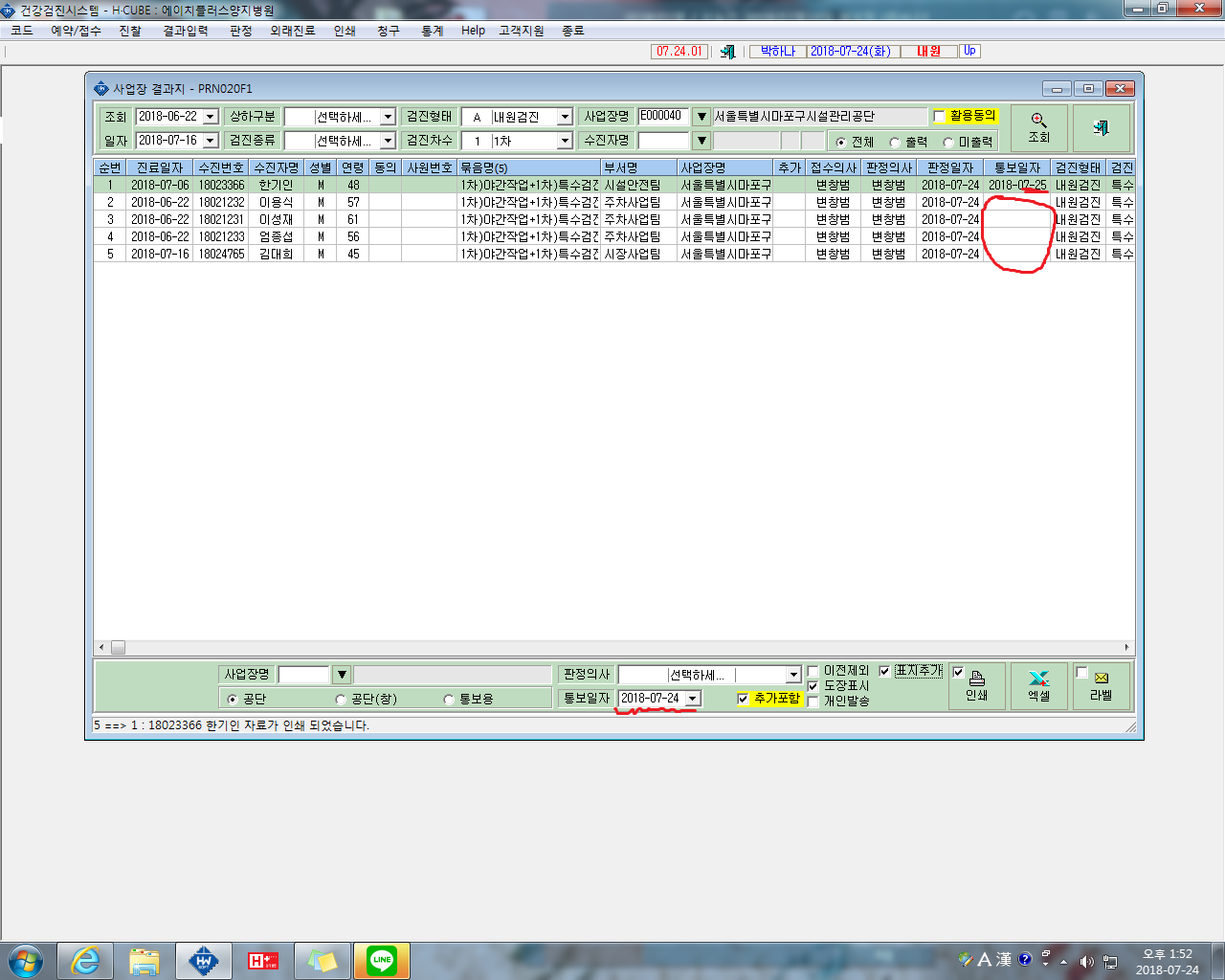The width and height of the screenshot is (1225, 980).
Task: Click the 인쇄 printer icon button
Action: pyautogui.click(x=977, y=686)
